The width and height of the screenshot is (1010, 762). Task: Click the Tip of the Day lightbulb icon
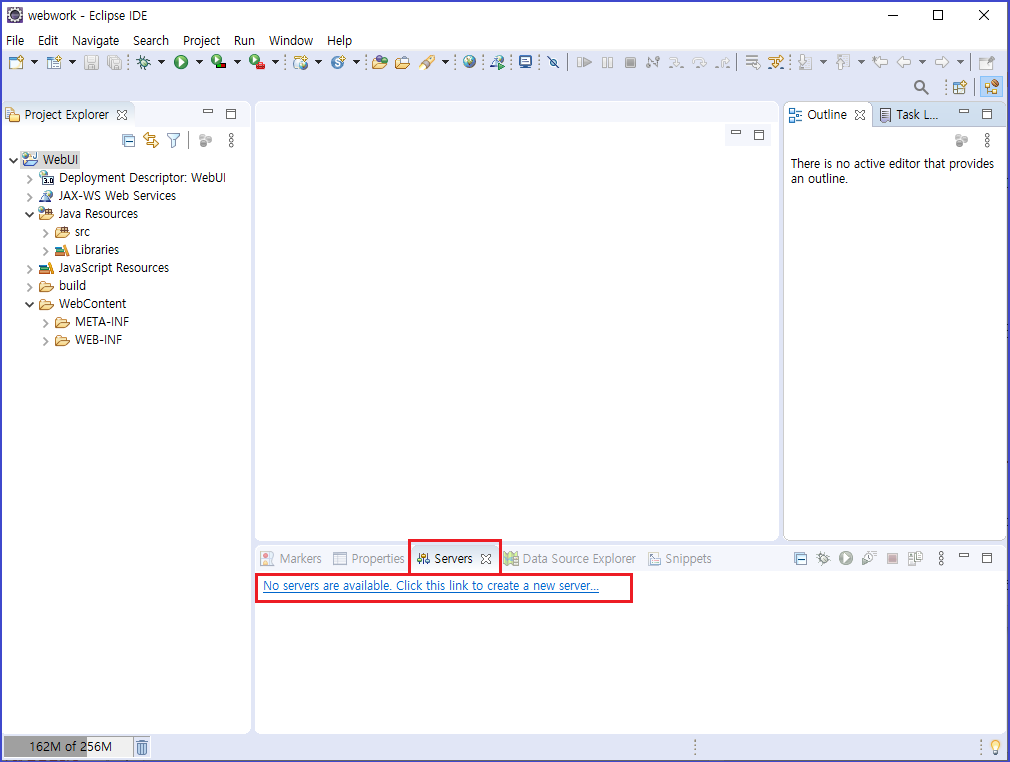point(995,747)
